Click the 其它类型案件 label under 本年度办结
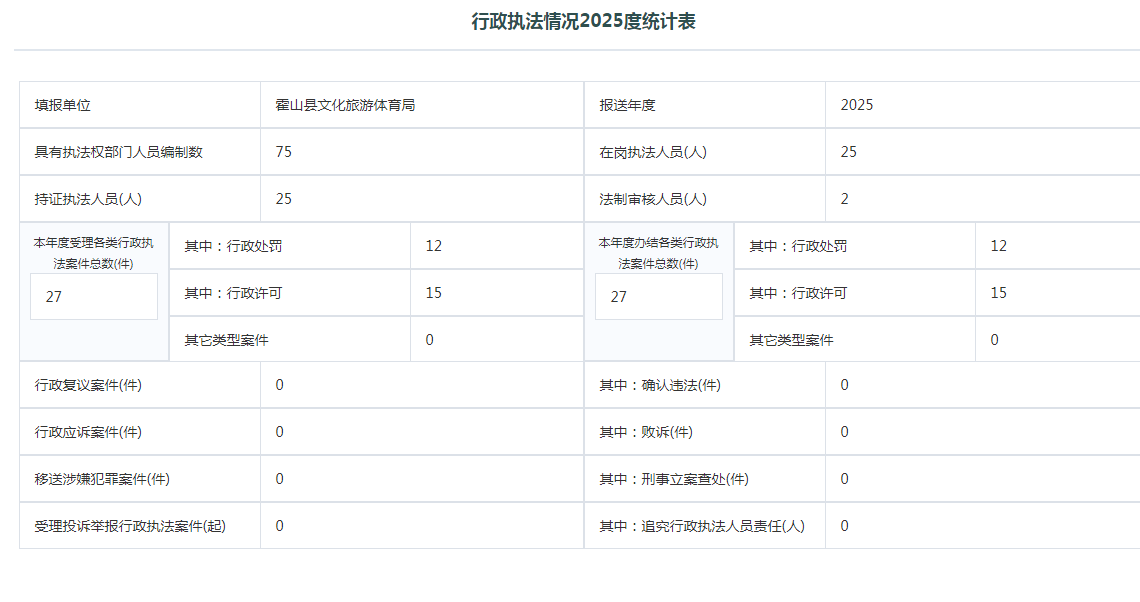1140x602 pixels. pos(791,340)
